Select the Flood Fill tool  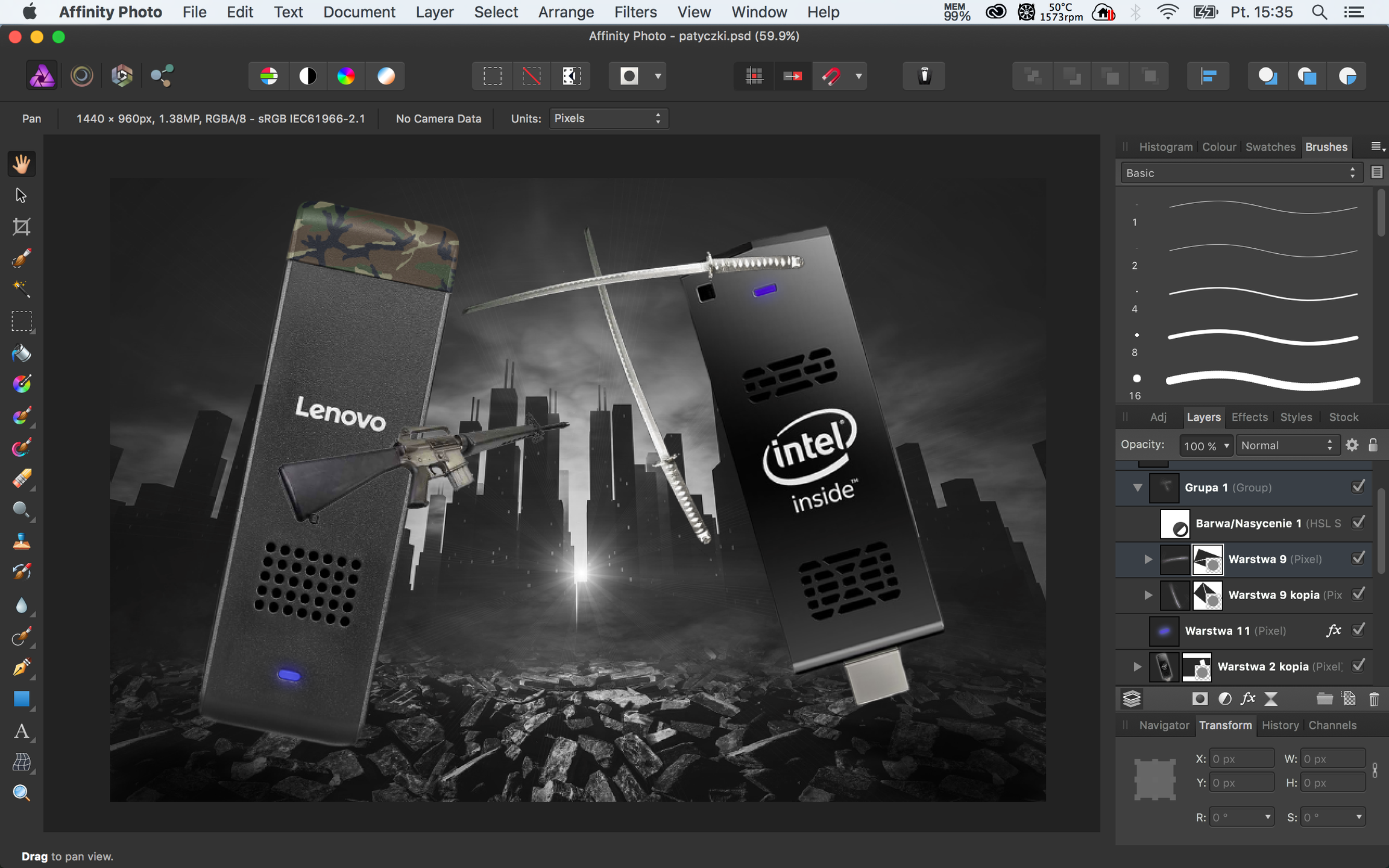[x=22, y=353]
